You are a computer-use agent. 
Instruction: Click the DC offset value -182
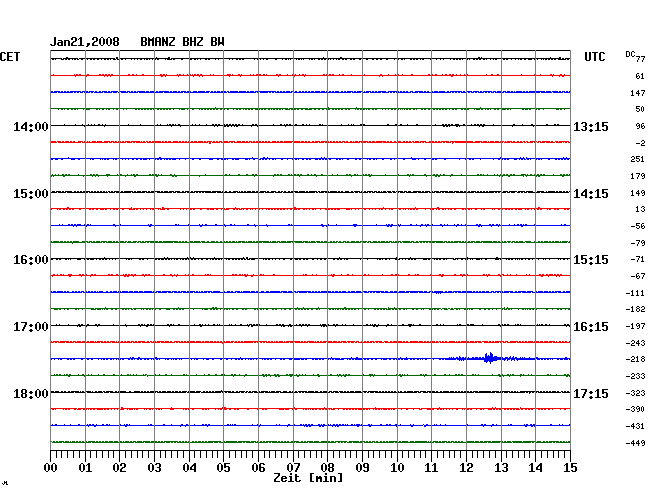pos(635,309)
